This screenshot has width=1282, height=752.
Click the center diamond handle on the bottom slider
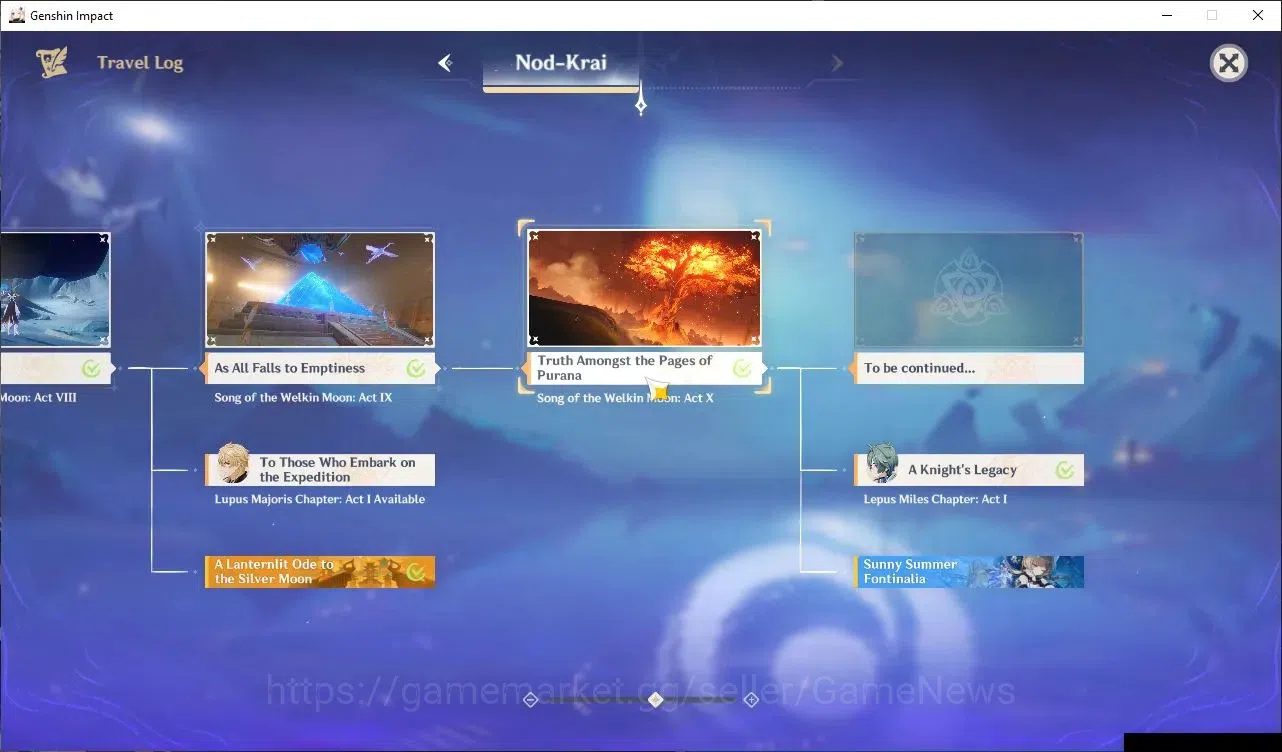pos(656,699)
